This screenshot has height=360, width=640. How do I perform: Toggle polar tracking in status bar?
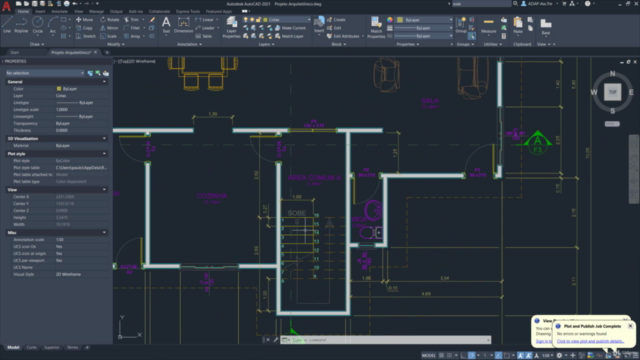pos(471,356)
